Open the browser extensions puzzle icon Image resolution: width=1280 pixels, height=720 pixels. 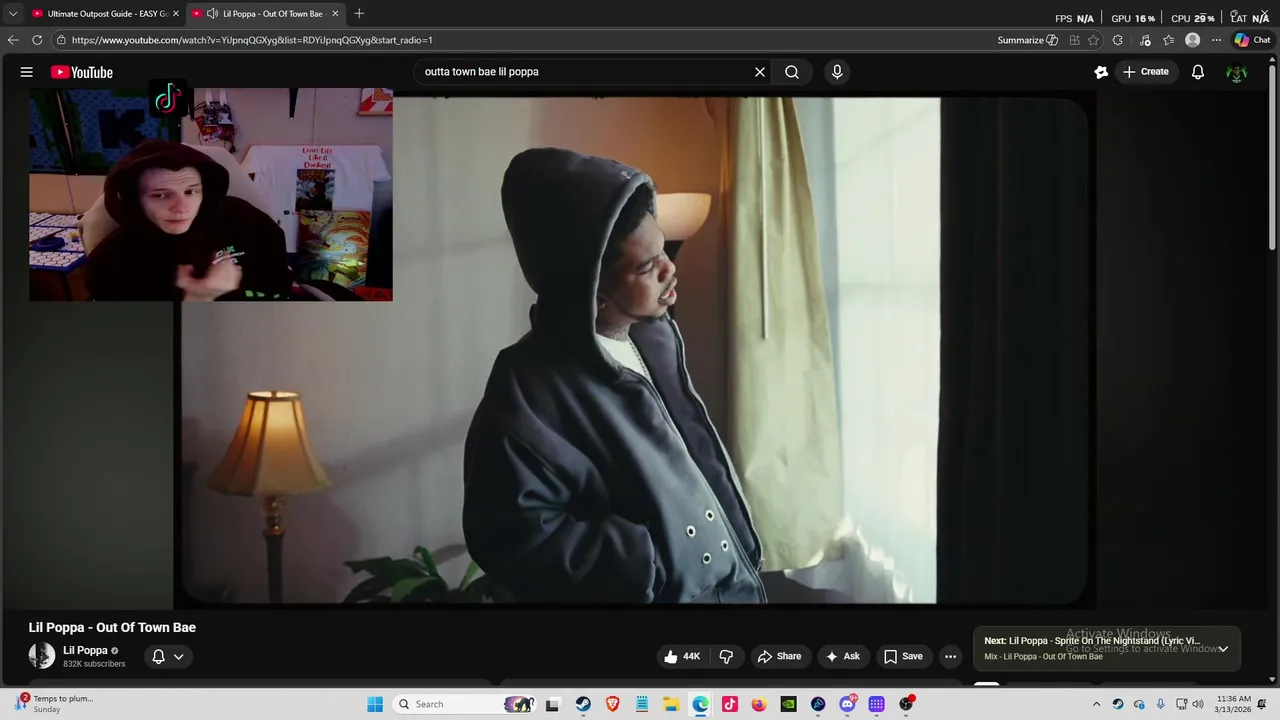pyautogui.click(x=1118, y=40)
